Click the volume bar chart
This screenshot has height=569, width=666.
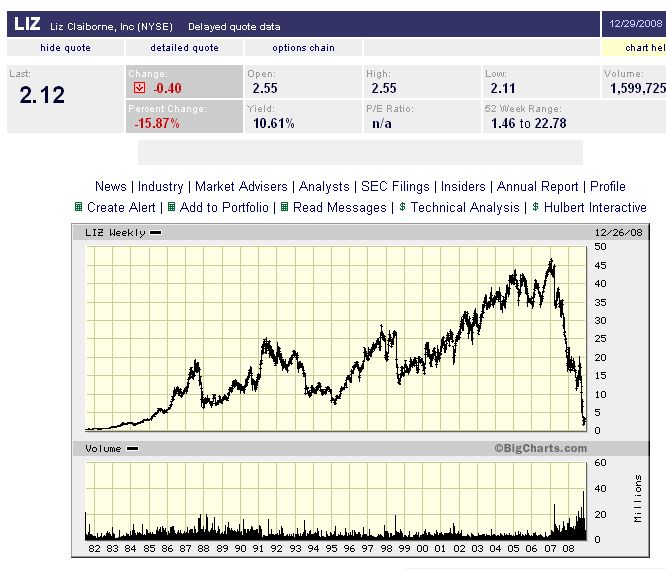coord(336,501)
